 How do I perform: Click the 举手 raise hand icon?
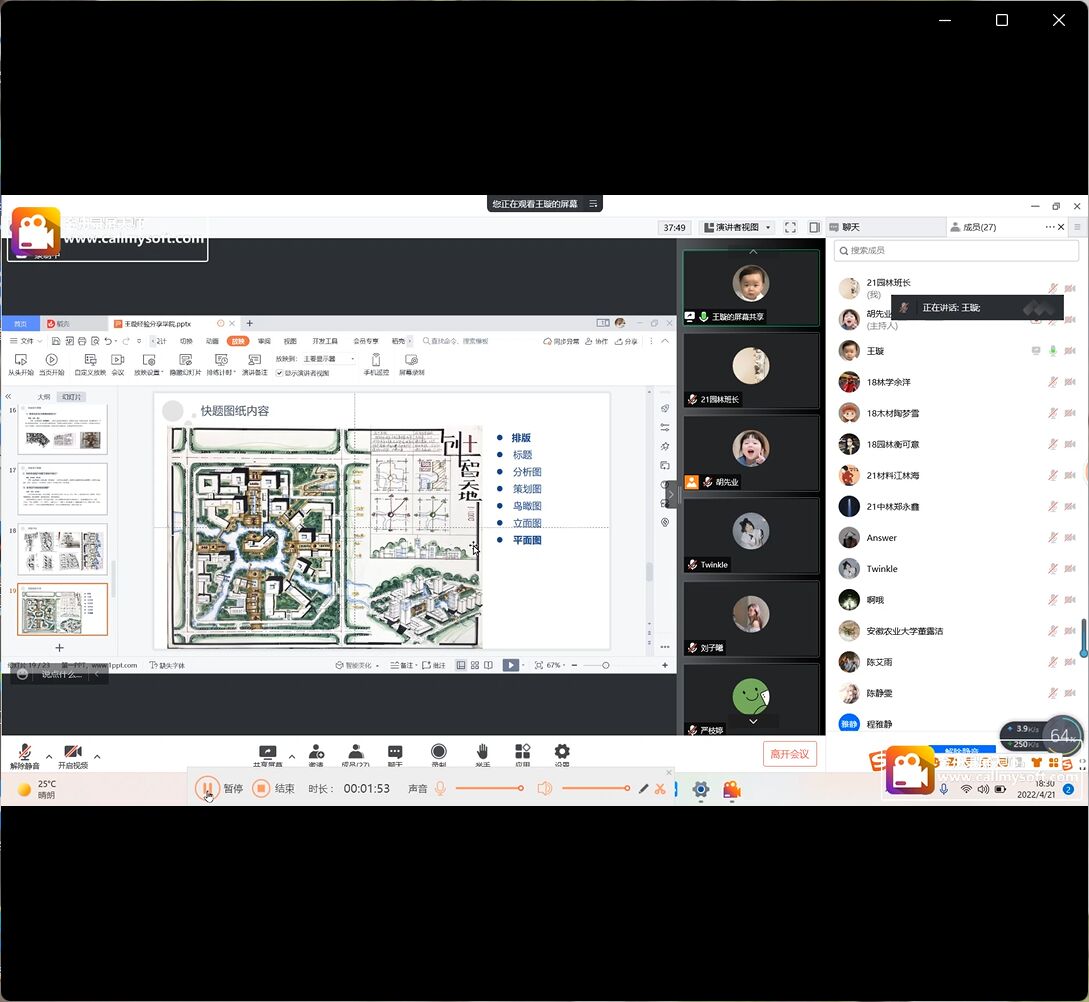coord(482,753)
